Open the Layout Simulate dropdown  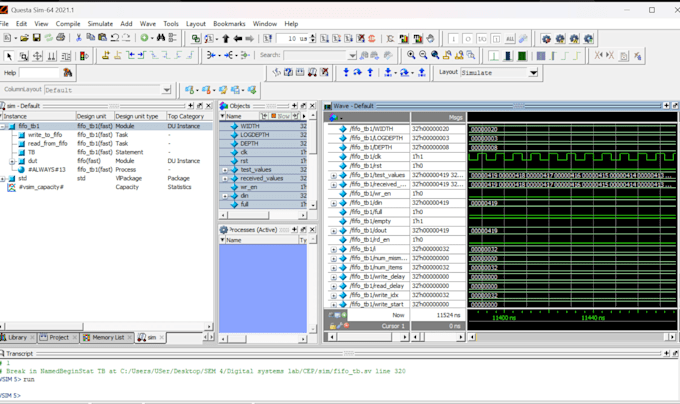coord(533,72)
